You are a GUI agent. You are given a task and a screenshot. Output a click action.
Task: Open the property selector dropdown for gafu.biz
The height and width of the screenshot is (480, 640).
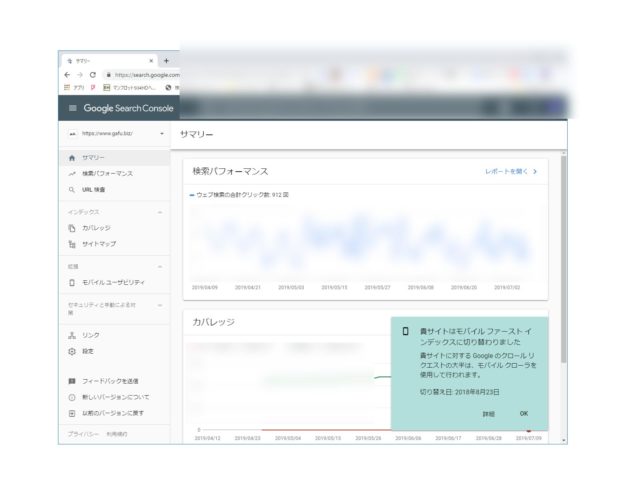[162, 133]
